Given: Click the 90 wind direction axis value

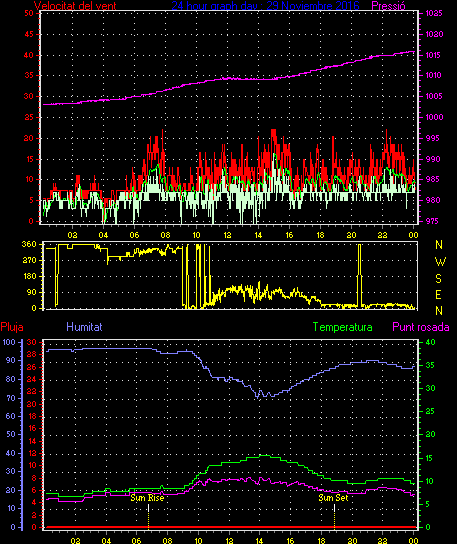Looking at the screenshot, I should pos(32,292).
